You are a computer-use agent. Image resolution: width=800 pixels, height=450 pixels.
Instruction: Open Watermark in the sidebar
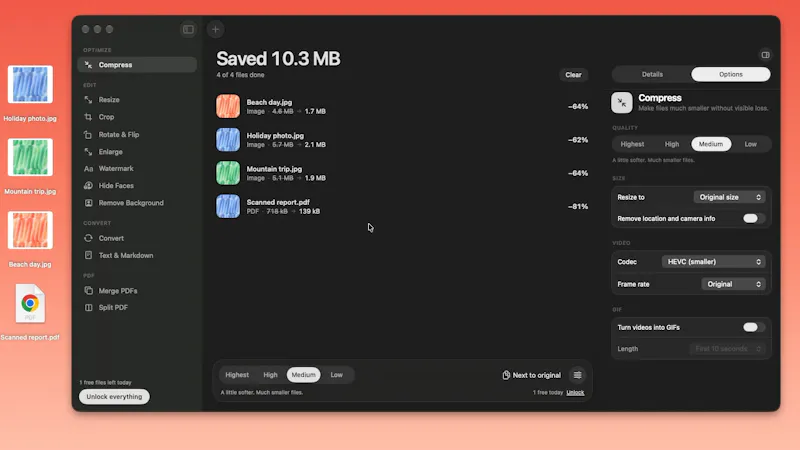click(x=137, y=169)
